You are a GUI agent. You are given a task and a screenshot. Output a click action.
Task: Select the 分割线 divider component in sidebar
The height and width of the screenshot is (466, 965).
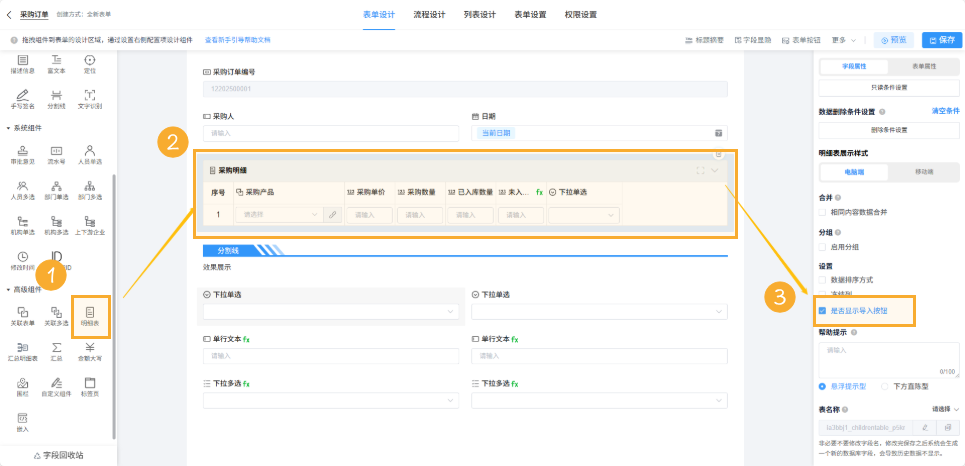pos(56,98)
